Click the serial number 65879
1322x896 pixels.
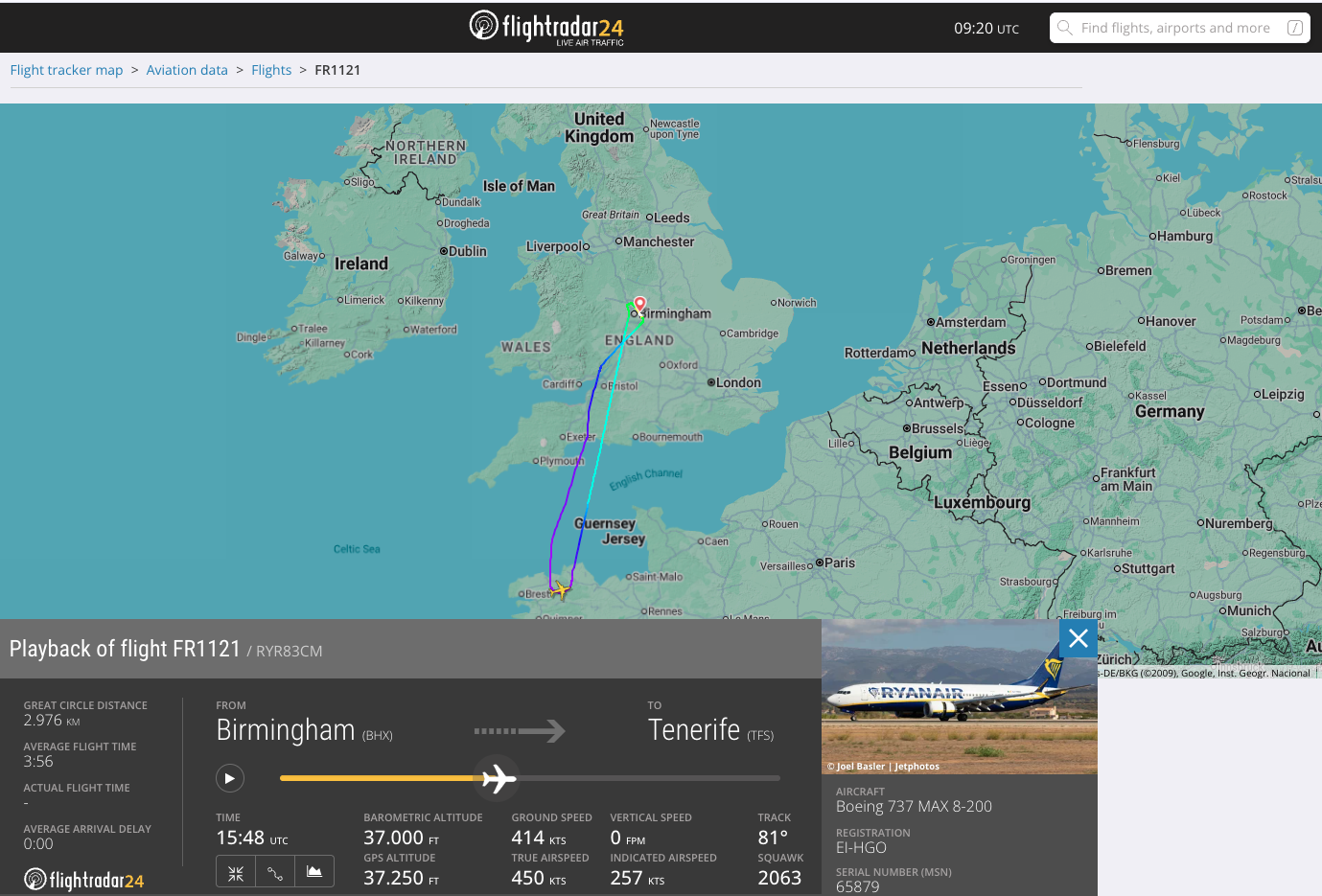(x=857, y=887)
